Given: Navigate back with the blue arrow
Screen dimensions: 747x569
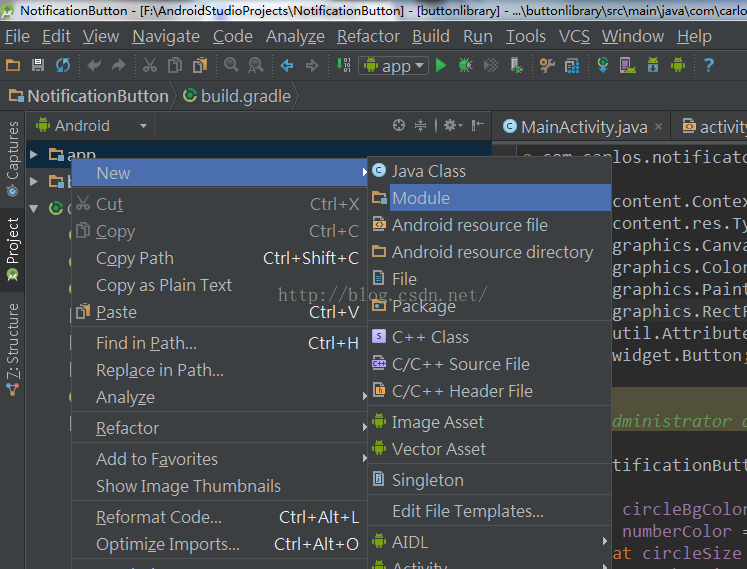Looking at the screenshot, I should [x=286, y=65].
